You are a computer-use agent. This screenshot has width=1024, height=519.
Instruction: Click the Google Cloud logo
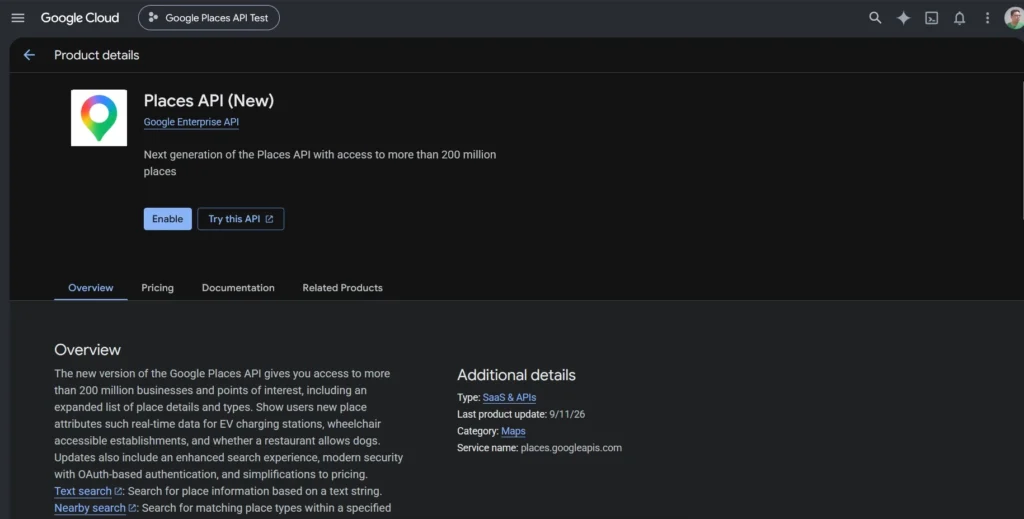pos(80,18)
